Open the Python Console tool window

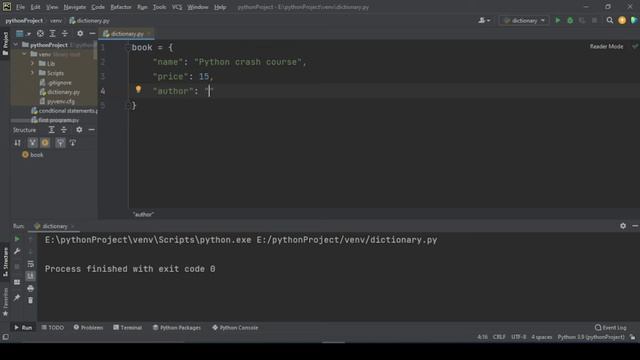235,327
